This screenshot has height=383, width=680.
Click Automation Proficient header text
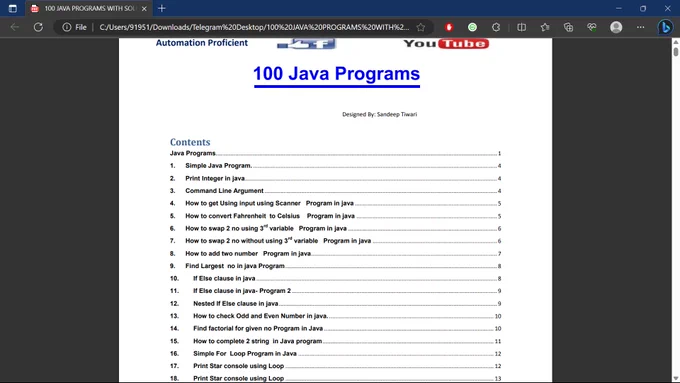click(202, 43)
